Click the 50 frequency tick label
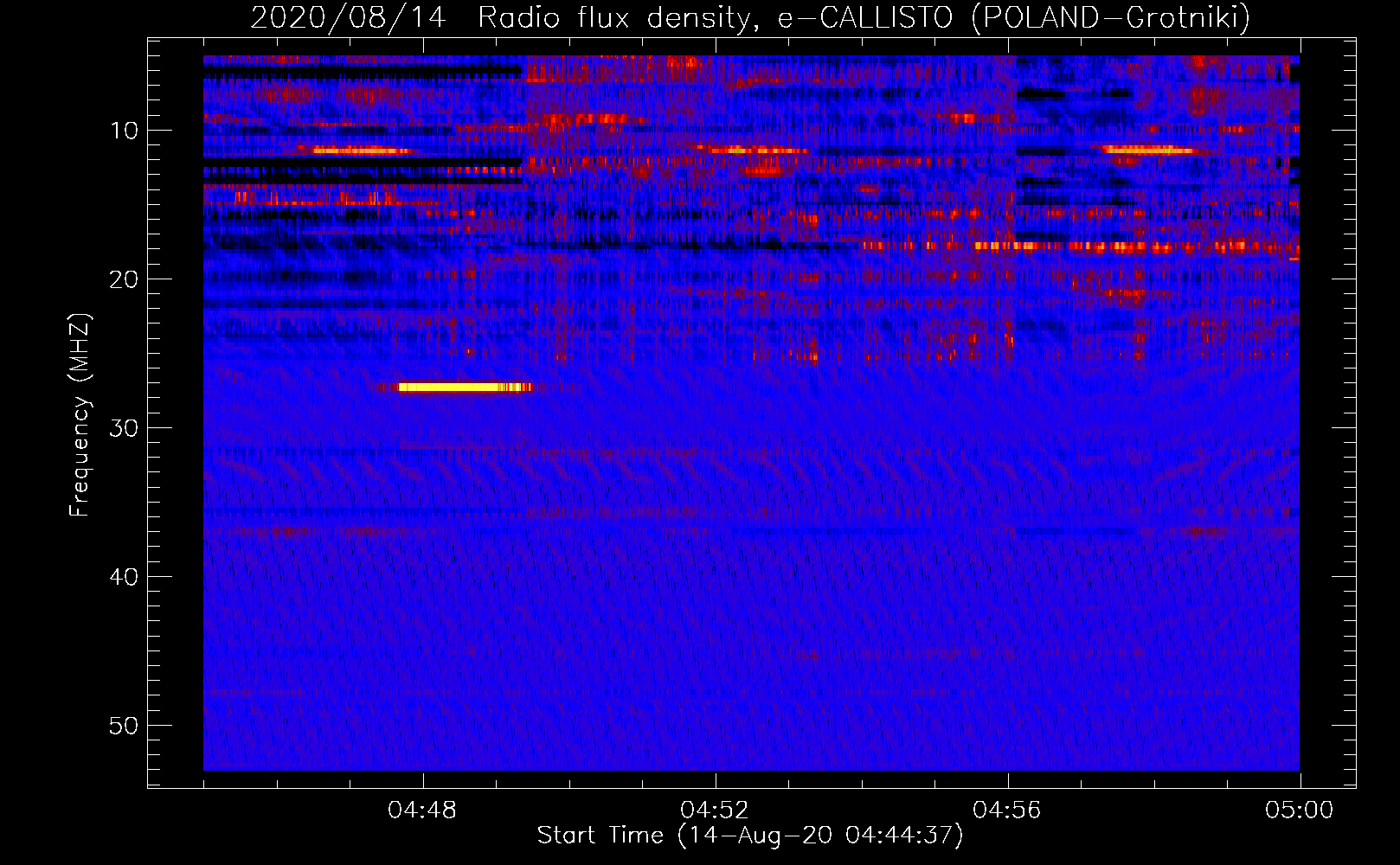The image size is (1400, 865). (x=124, y=726)
